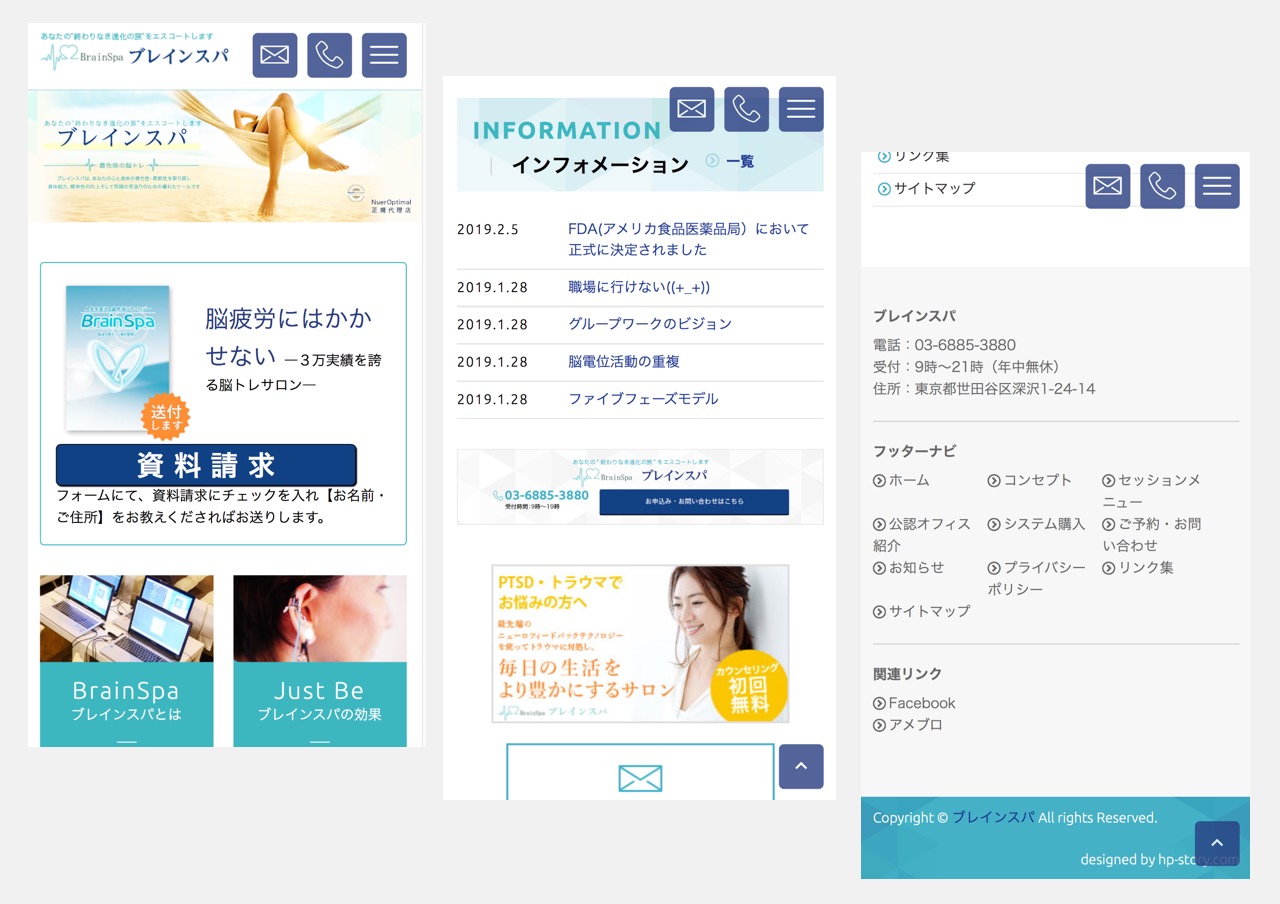This screenshot has height=904, width=1280.
Task: Click 住所:東京都世田谷区深沢1-24-14 text
Action: 984,388
